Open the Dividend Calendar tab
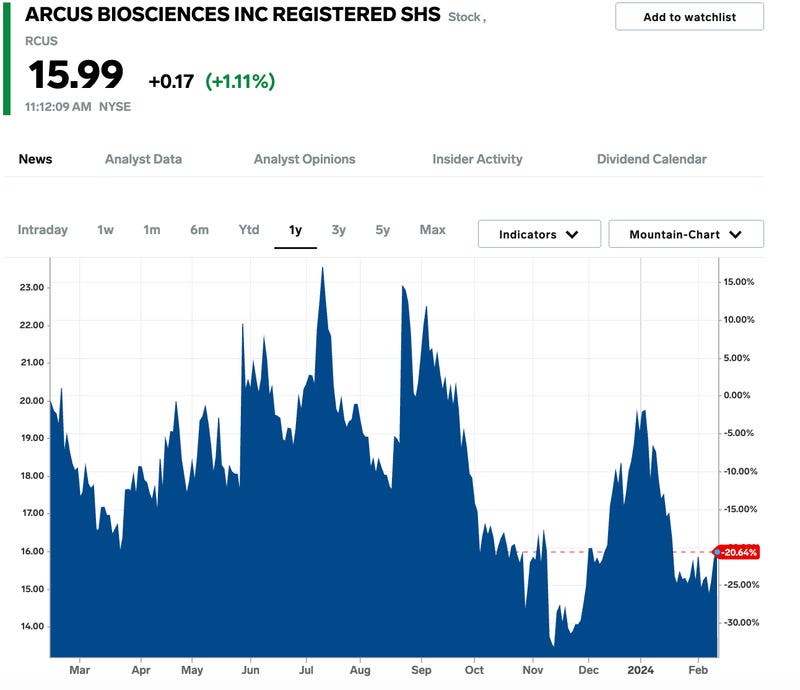This screenshot has height=690, width=800. point(651,159)
